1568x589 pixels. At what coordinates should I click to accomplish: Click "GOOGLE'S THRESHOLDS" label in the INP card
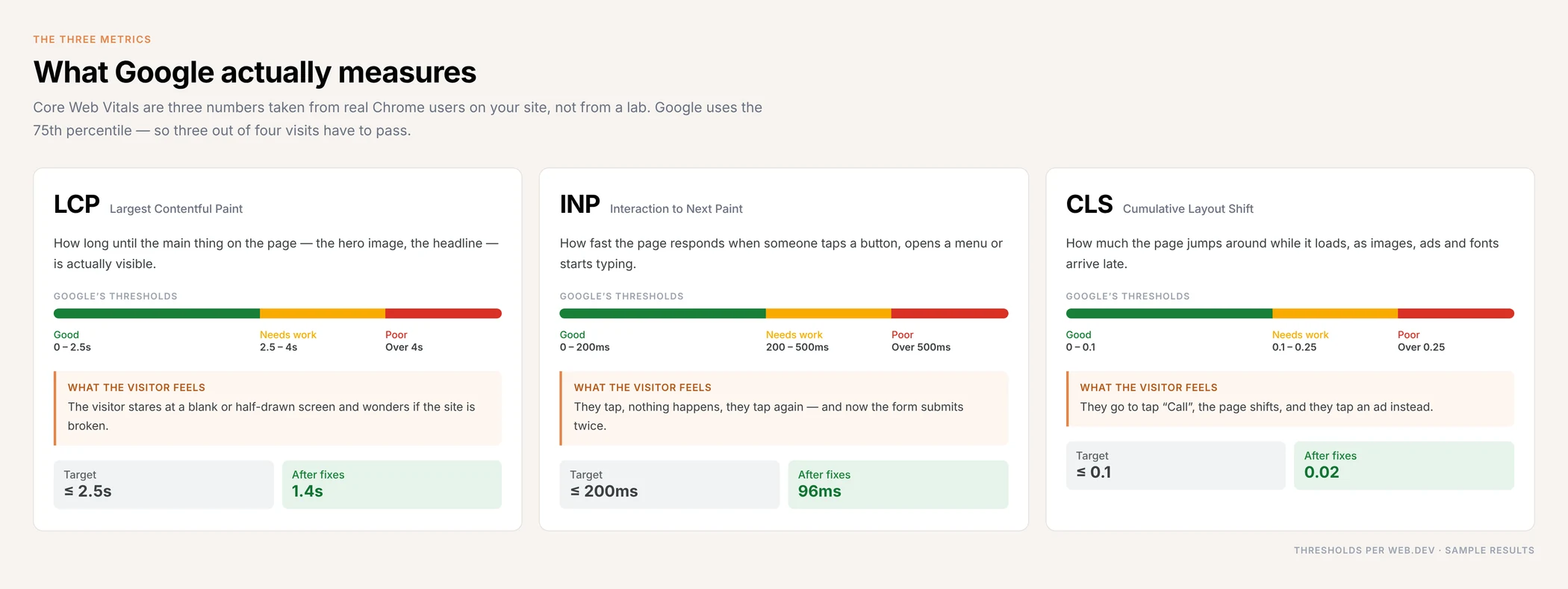[x=622, y=296]
